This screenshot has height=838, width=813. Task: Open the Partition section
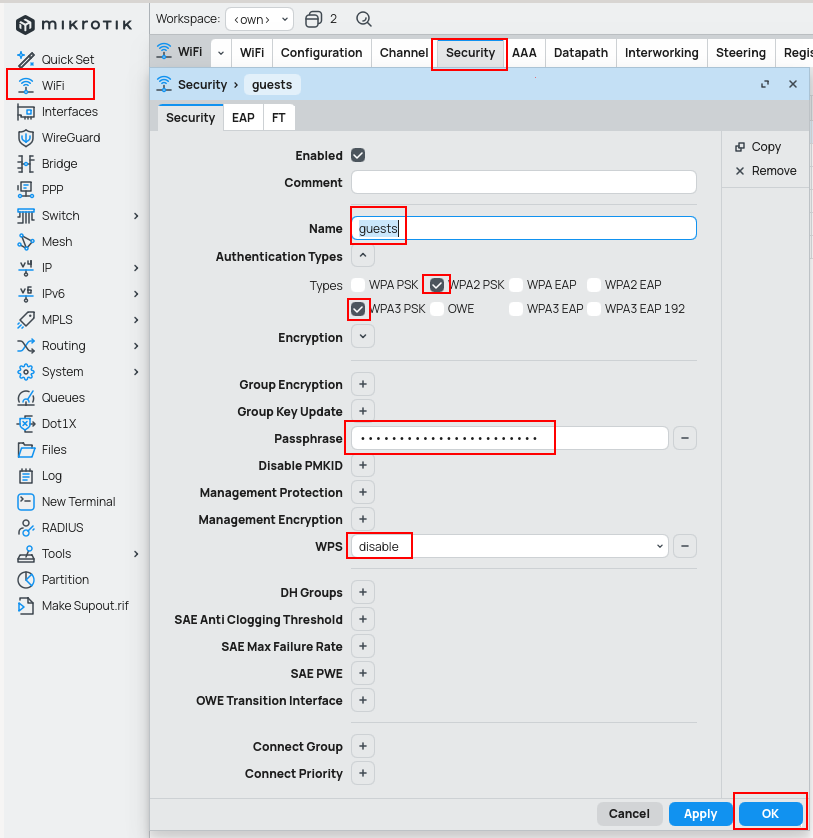pyautogui.click(x=53, y=580)
